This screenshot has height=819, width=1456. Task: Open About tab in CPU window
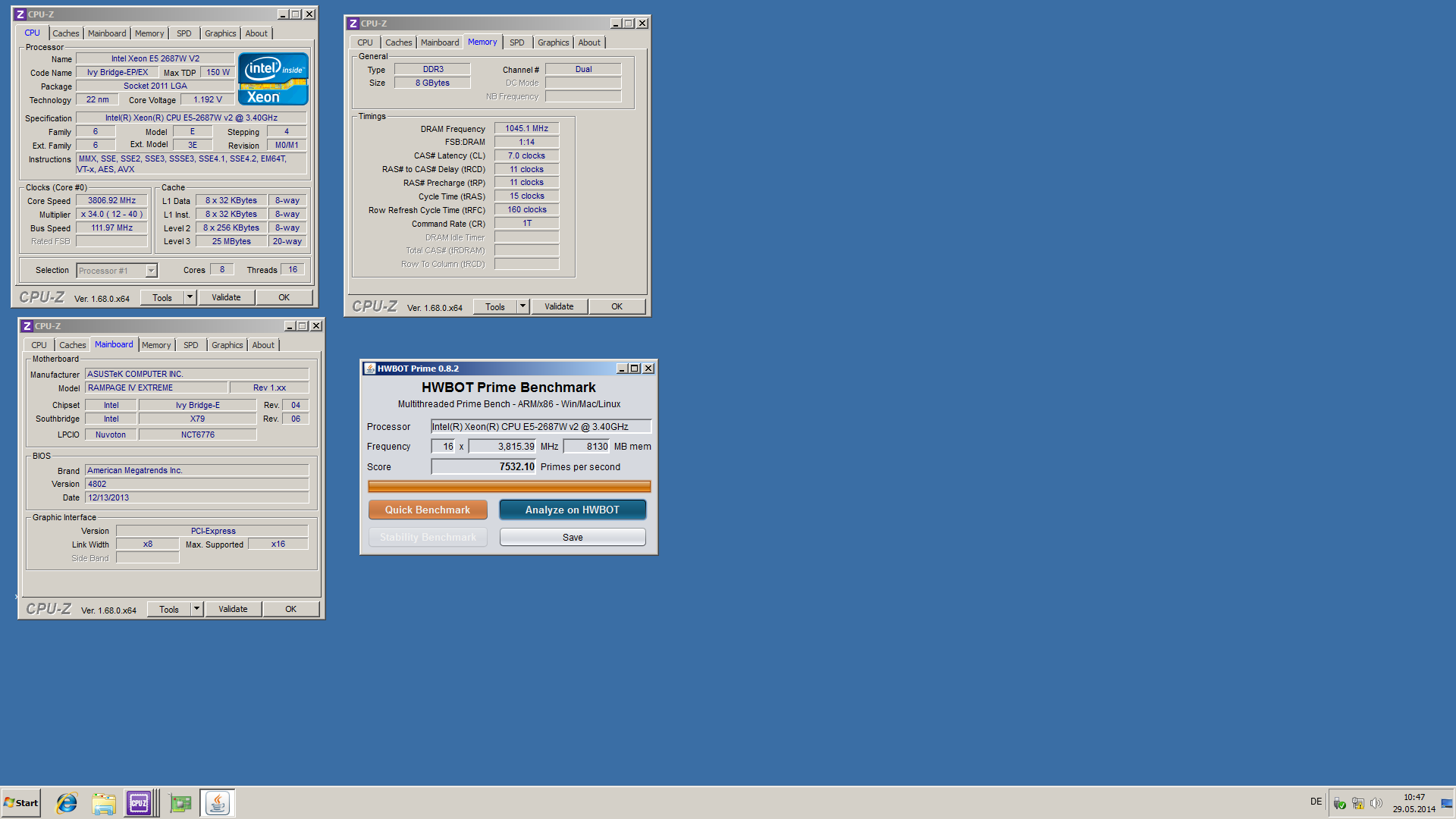coord(256,33)
